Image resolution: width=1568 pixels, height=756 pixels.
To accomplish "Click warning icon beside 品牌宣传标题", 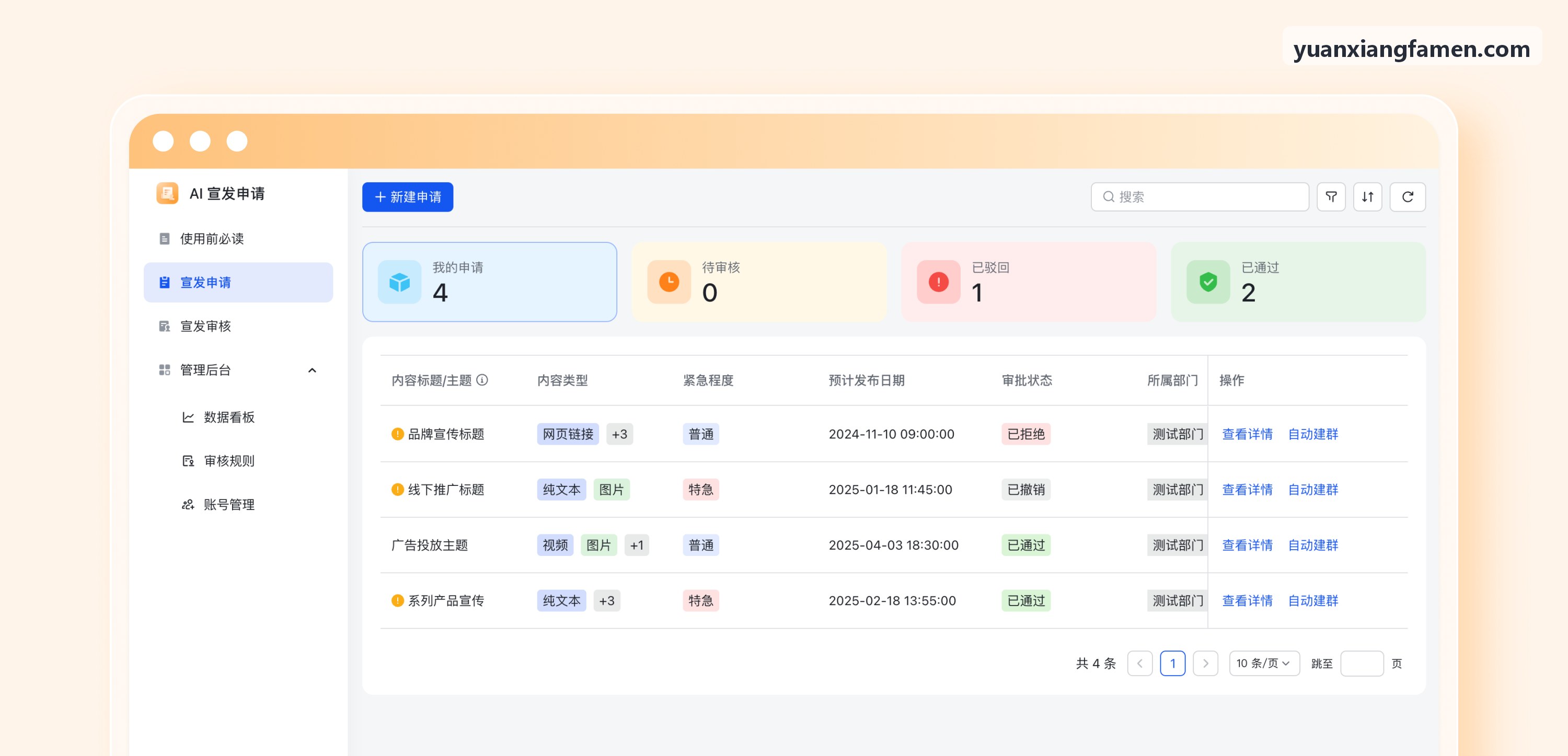I will [x=397, y=434].
